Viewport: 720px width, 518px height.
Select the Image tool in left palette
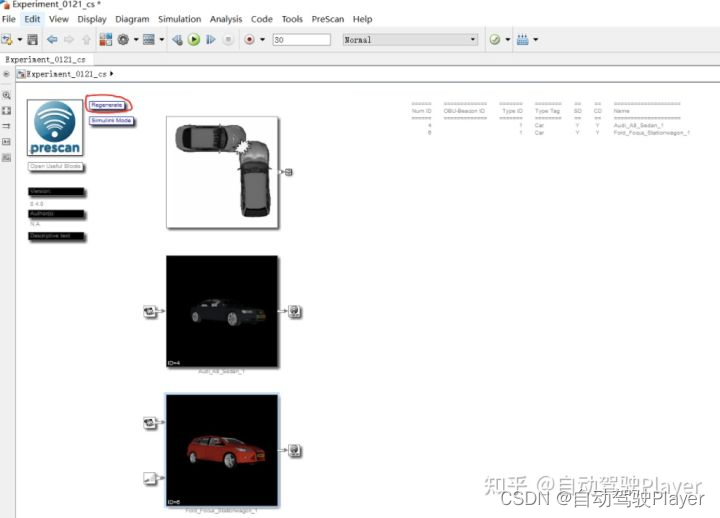6,158
